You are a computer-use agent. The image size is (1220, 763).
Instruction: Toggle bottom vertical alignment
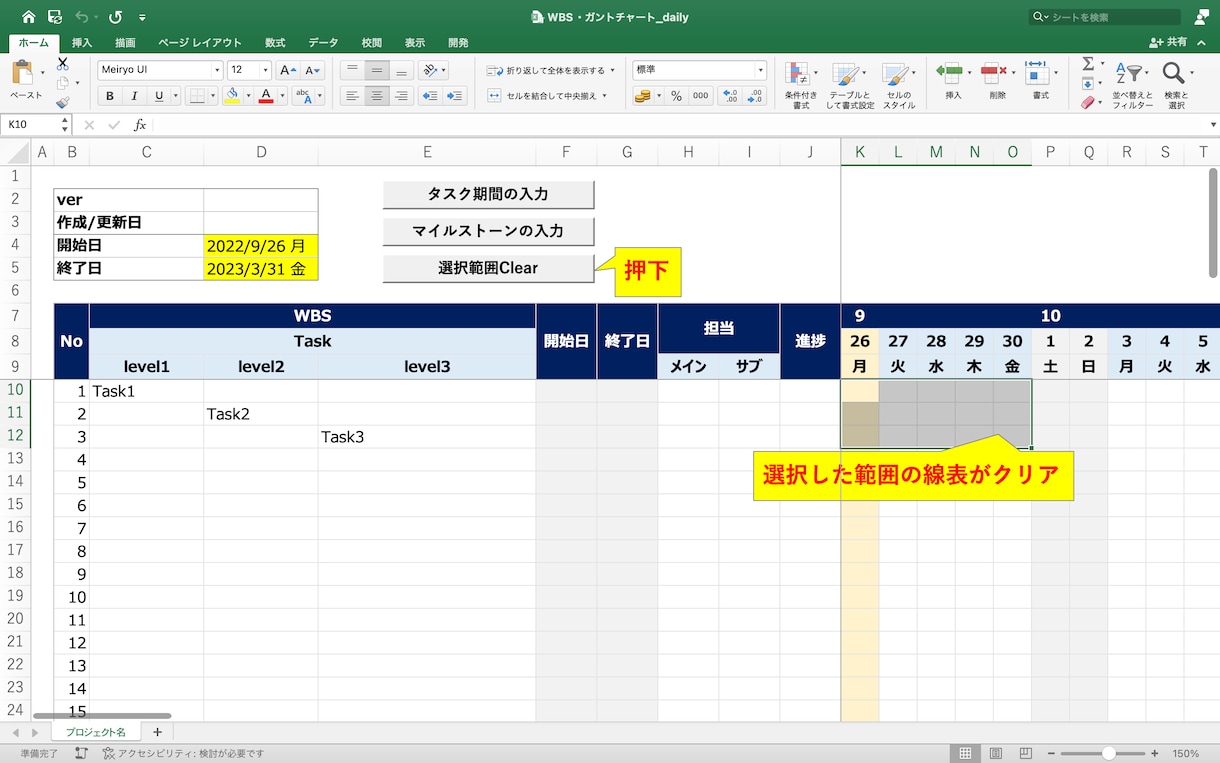pos(402,70)
